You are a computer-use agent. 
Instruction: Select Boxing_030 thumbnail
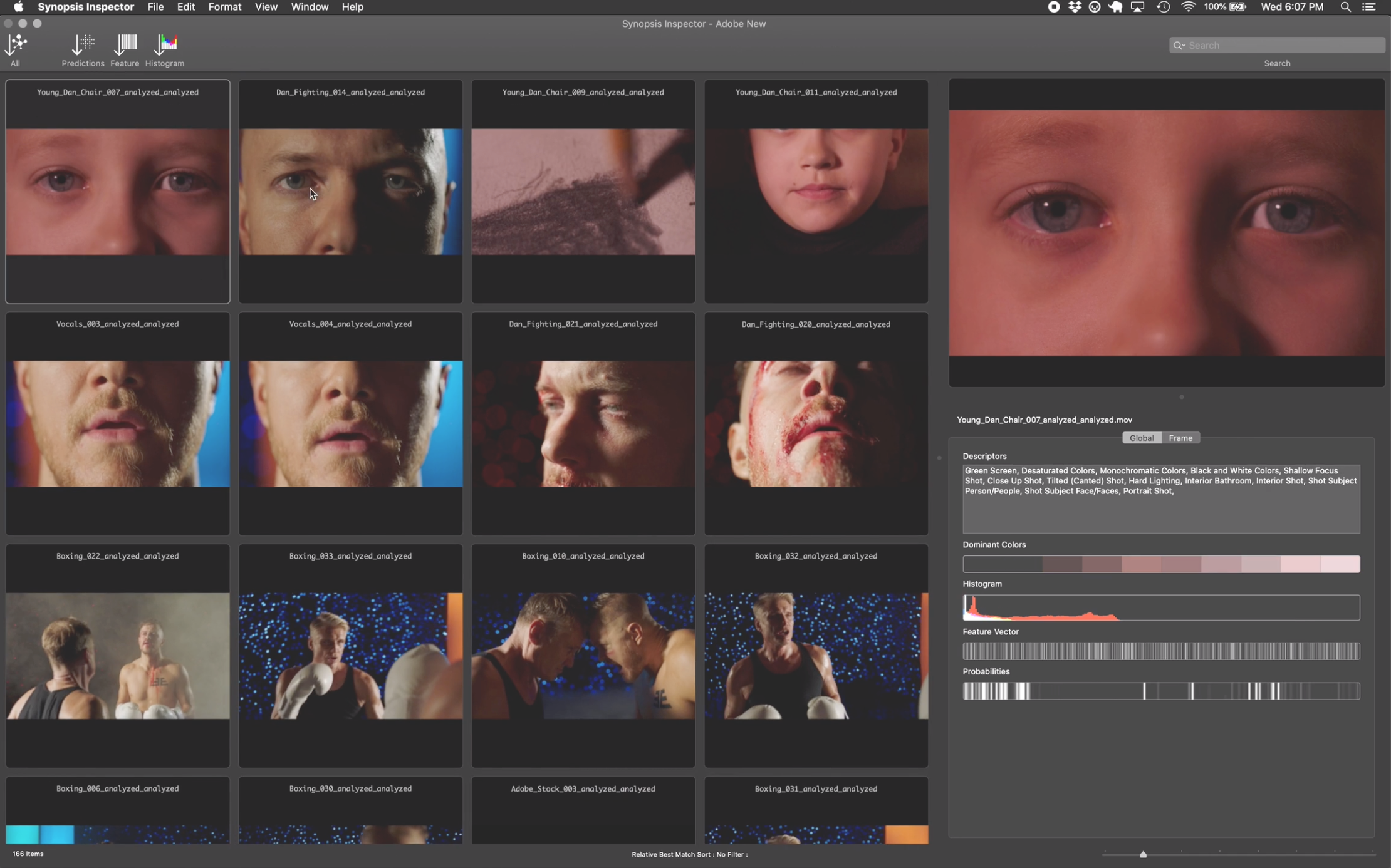350,810
